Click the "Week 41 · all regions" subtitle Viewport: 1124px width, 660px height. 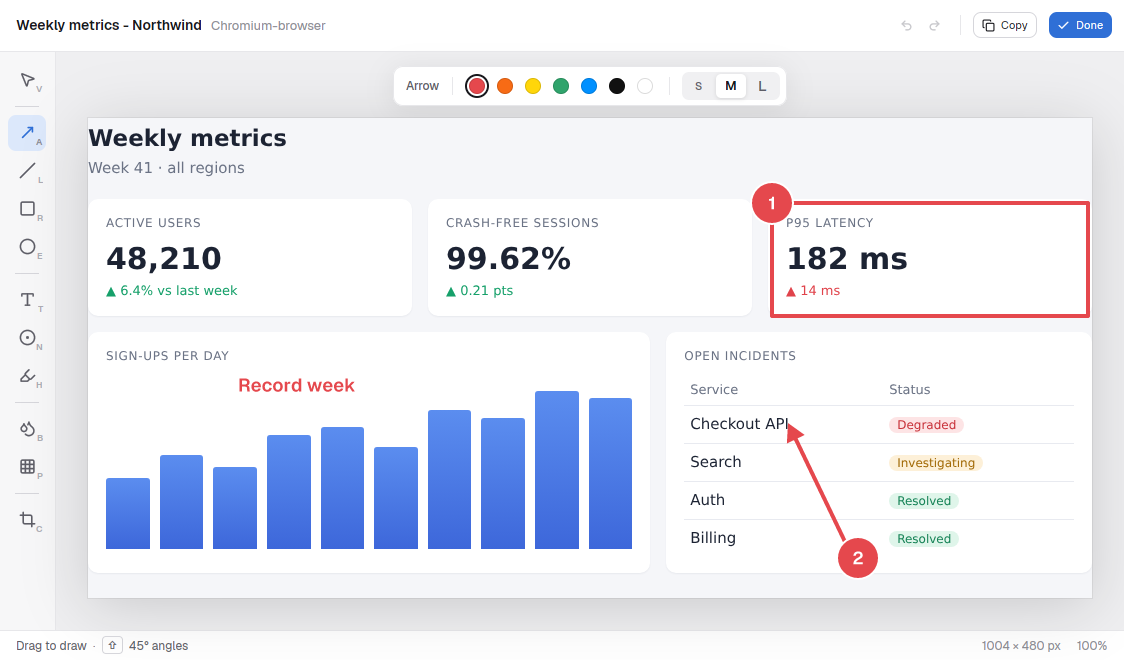pyautogui.click(x=166, y=168)
